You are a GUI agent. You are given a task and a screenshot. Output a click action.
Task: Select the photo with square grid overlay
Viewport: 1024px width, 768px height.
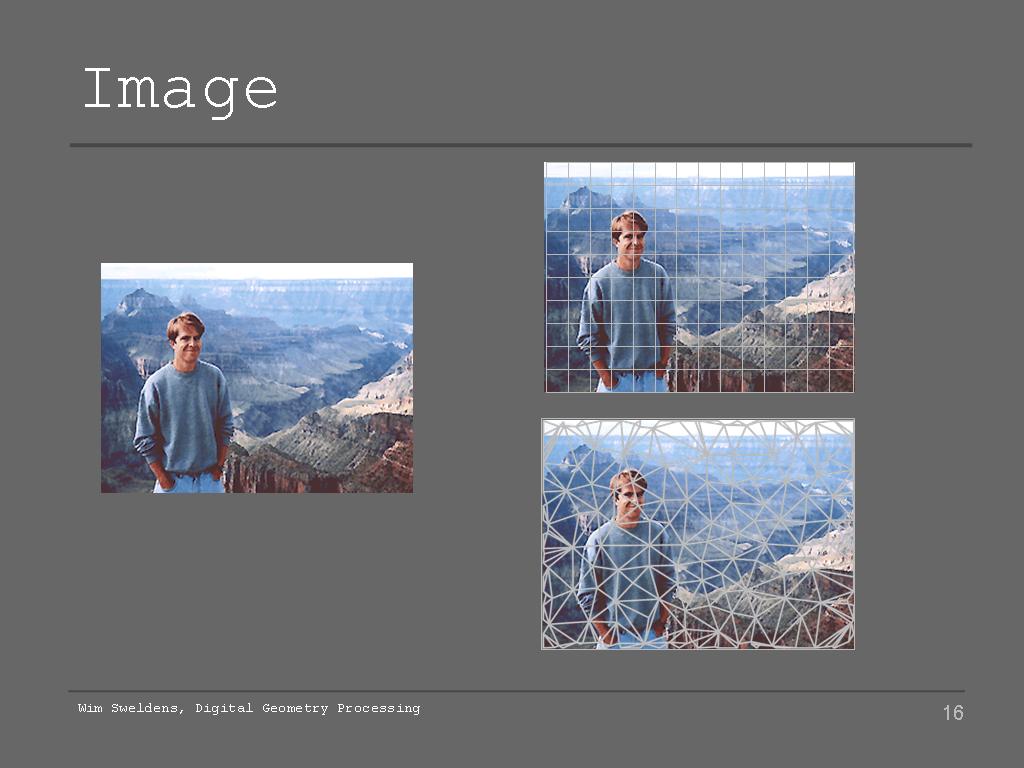(x=699, y=277)
